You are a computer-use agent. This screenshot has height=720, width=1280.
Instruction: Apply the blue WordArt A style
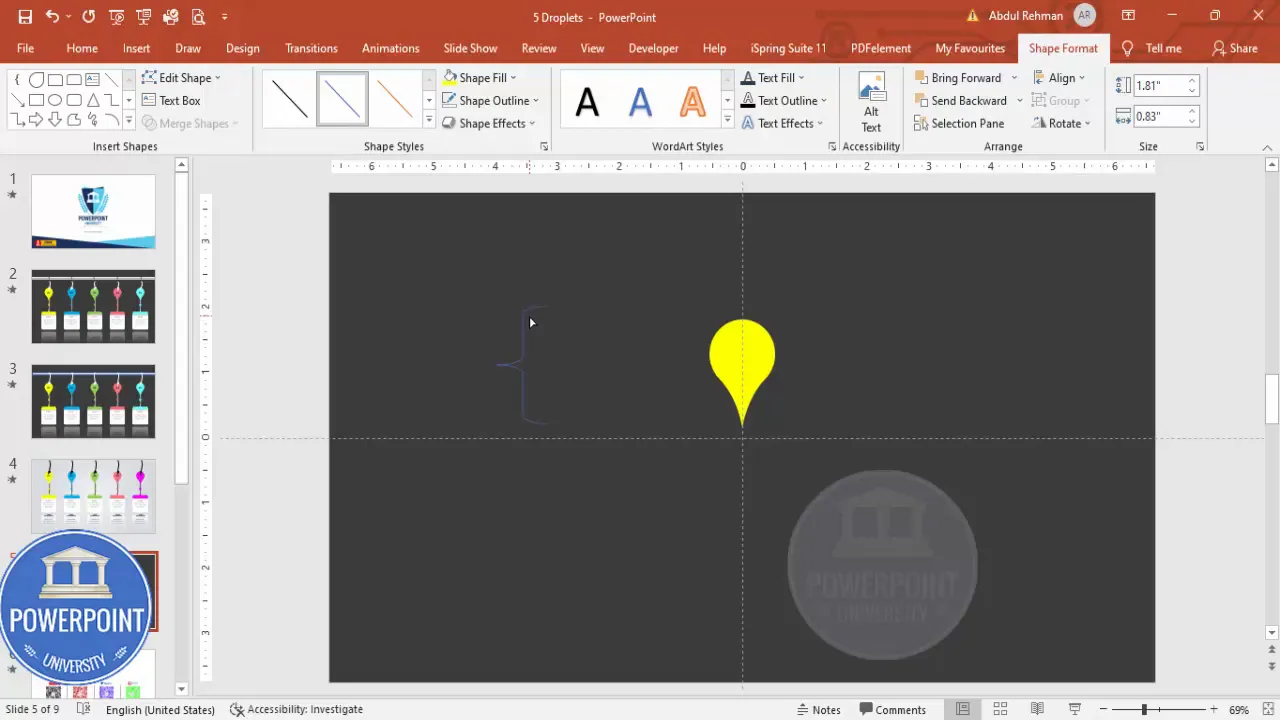click(x=640, y=101)
